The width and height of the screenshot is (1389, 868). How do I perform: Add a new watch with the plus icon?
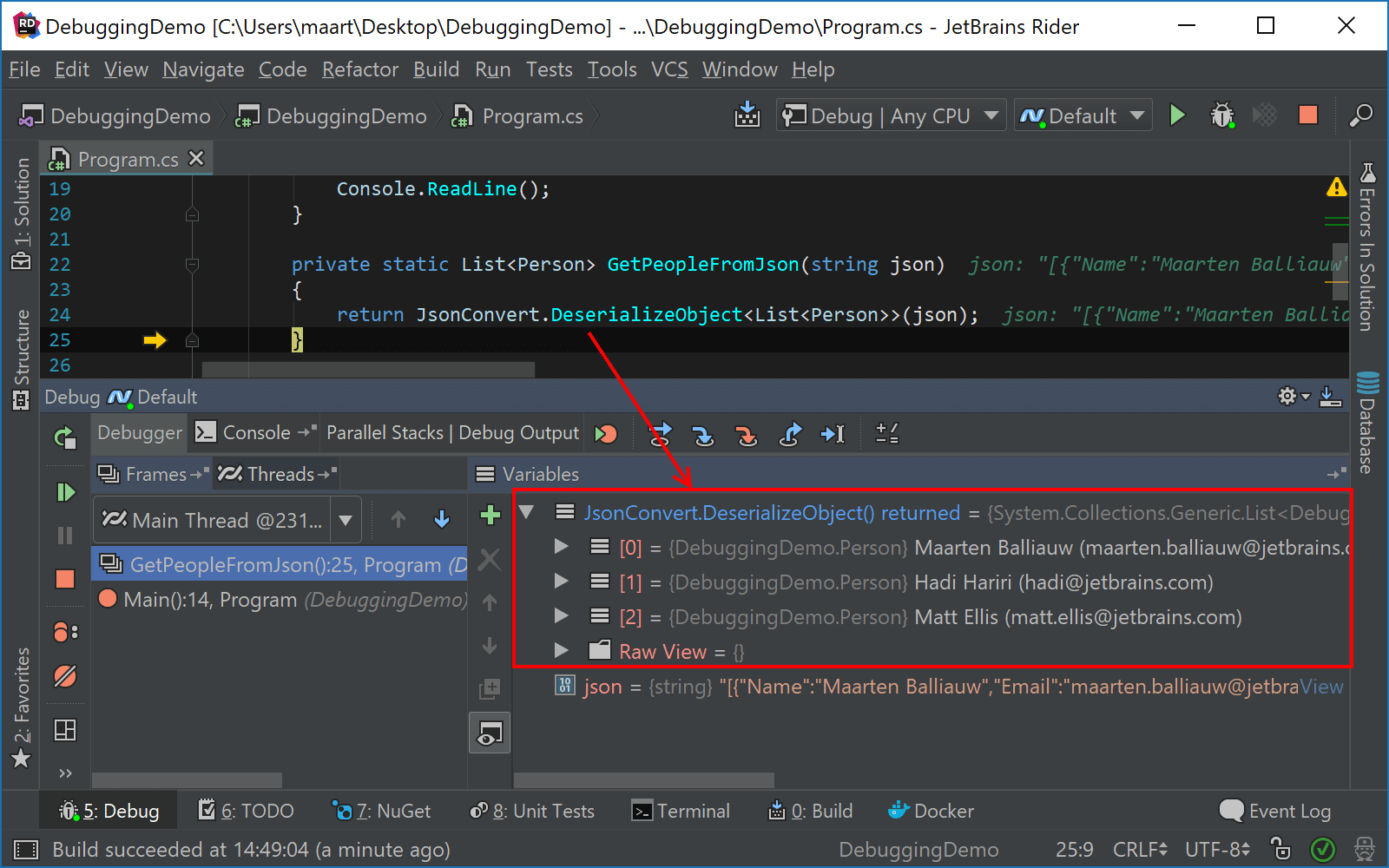(x=490, y=515)
